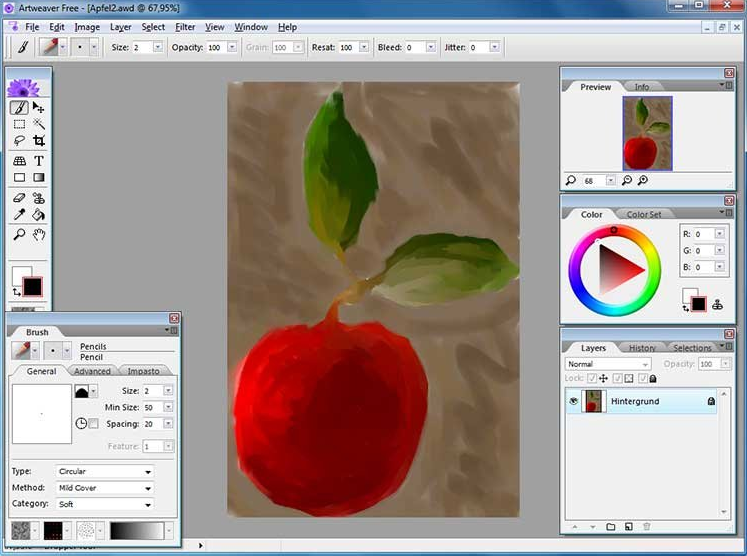
Task: Select the Lasso tool
Action: pyautogui.click(x=19, y=142)
